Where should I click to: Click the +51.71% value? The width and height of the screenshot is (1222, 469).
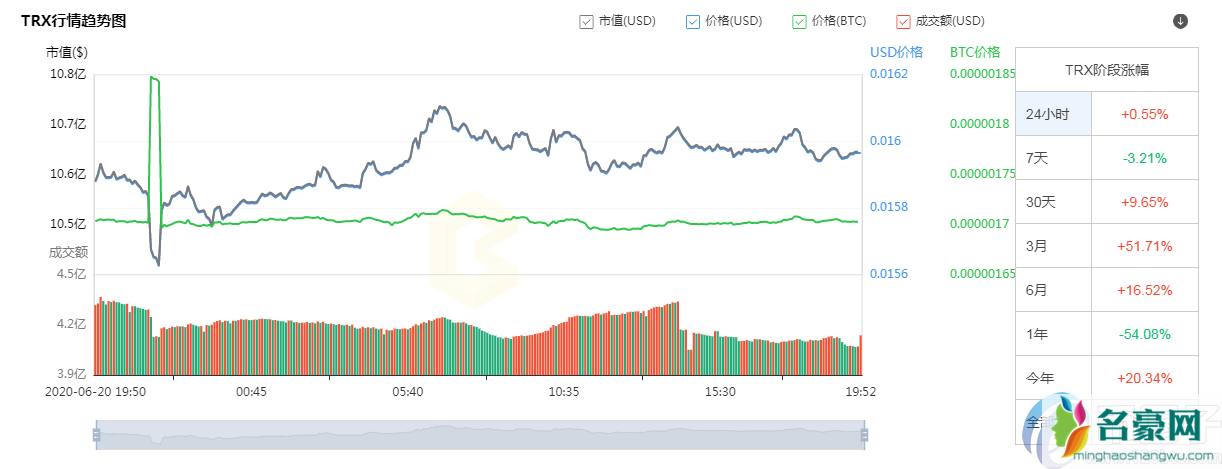click(1145, 246)
